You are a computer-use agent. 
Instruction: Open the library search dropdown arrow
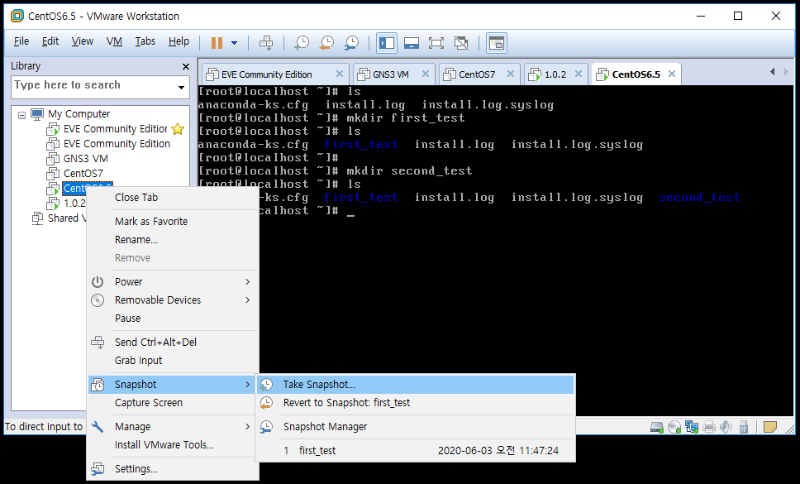(x=181, y=87)
